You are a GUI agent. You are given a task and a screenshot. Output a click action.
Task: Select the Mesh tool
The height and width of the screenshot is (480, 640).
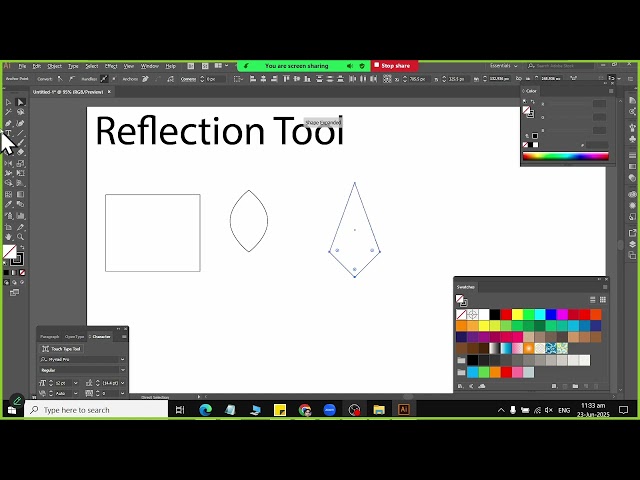(x=8, y=194)
